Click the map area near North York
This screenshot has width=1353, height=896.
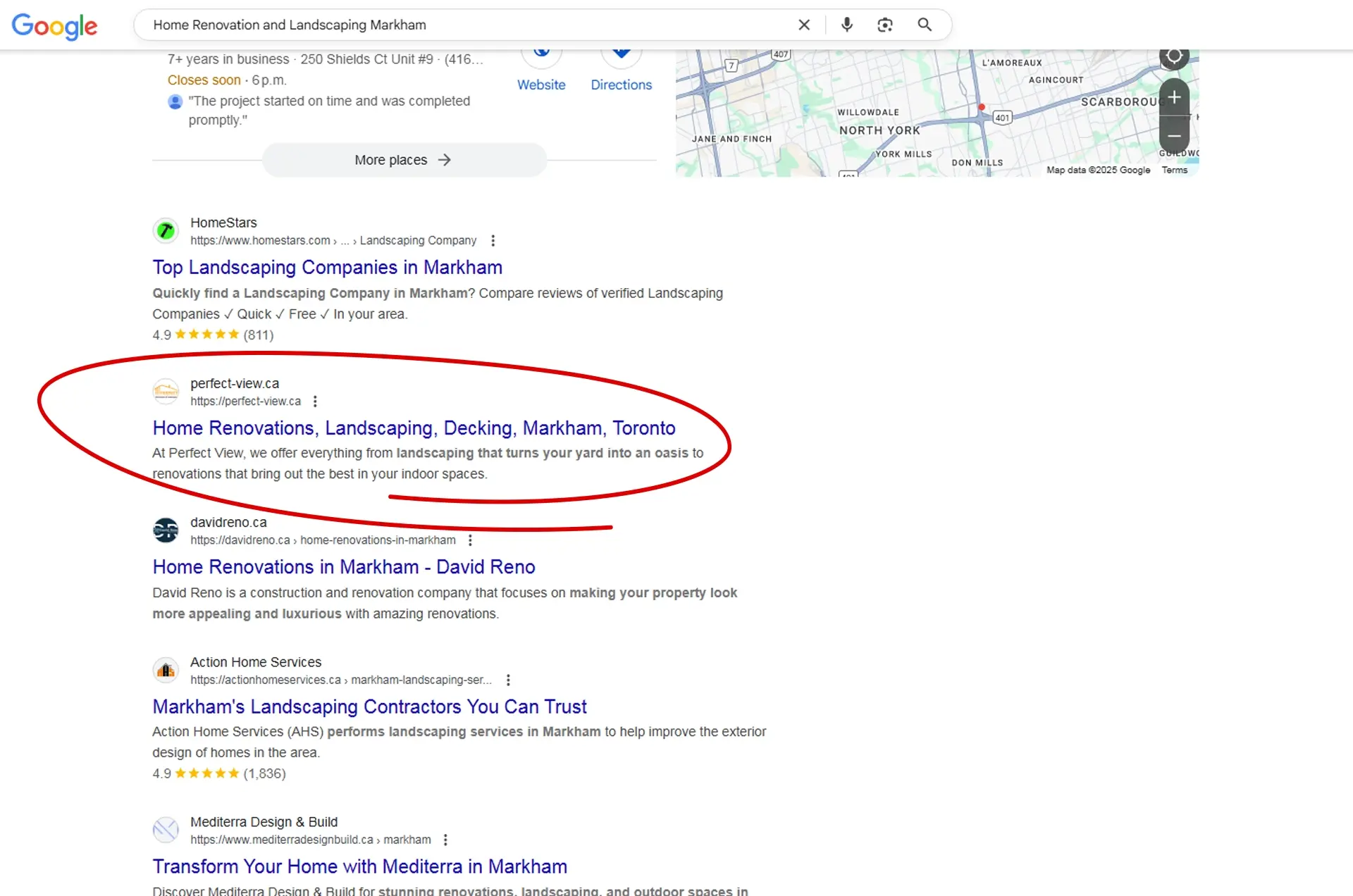[x=879, y=130]
